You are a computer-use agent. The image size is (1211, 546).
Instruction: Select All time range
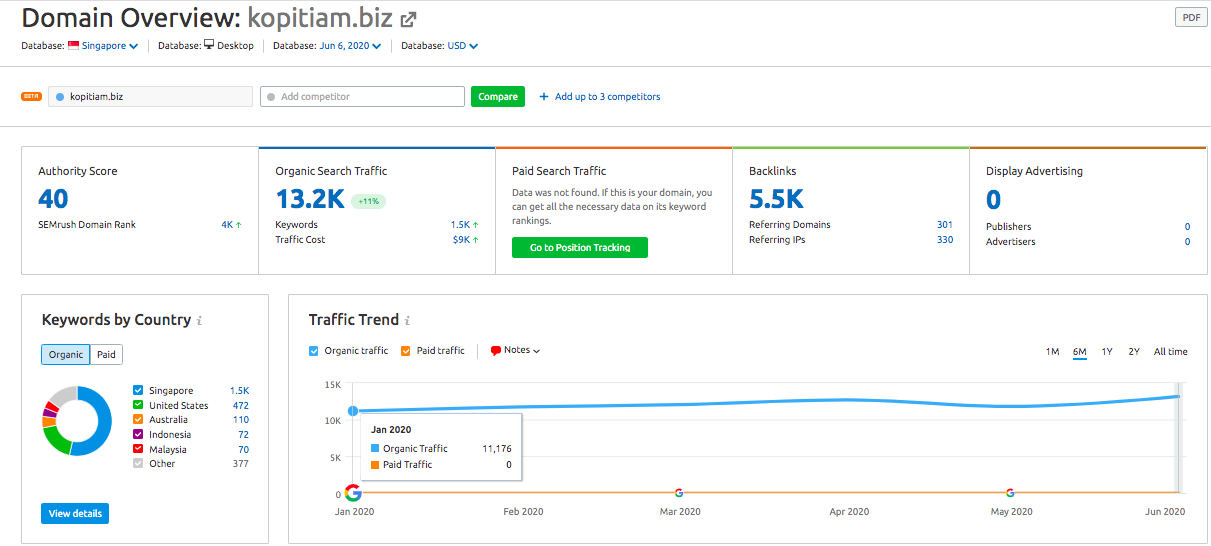[1171, 352]
